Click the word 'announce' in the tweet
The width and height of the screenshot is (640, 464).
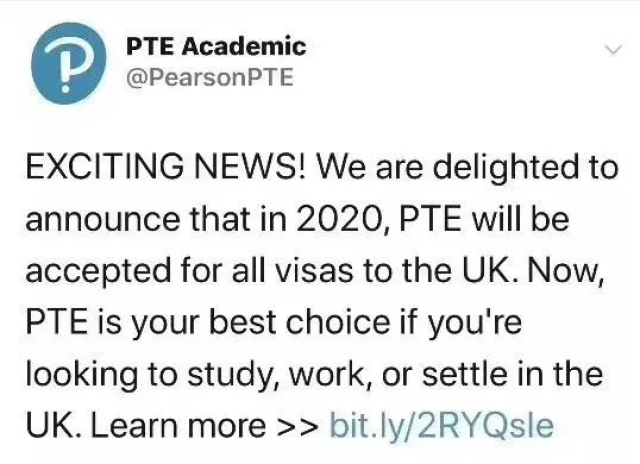point(102,220)
